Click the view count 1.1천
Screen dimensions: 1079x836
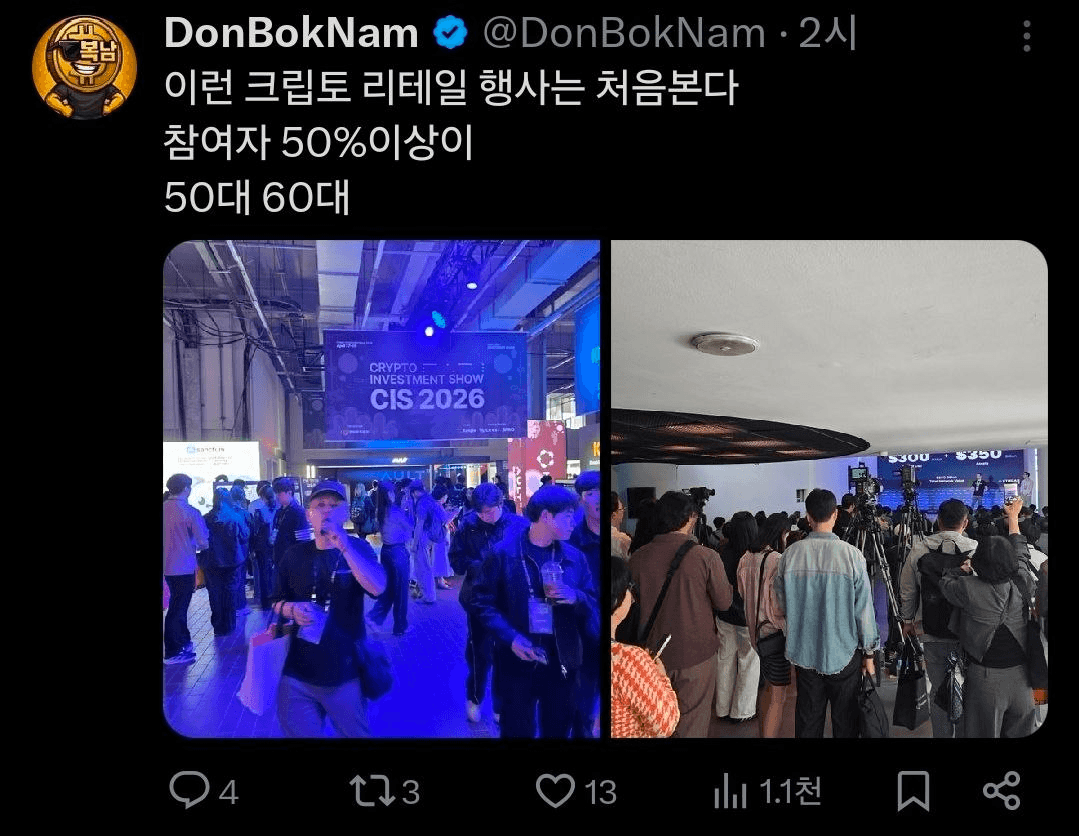tap(790, 792)
